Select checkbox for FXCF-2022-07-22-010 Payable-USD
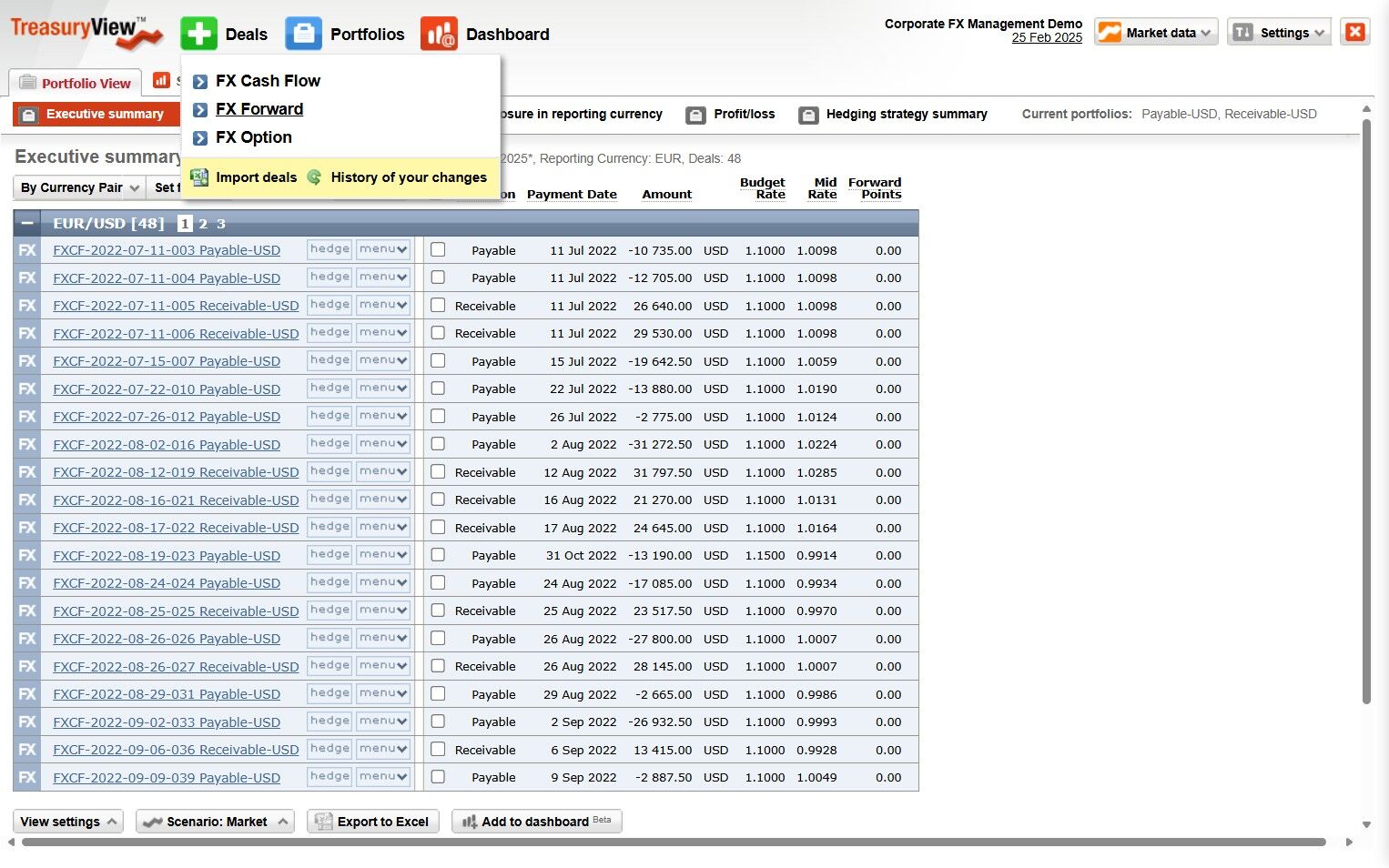The image size is (1389, 868). point(438,389)
